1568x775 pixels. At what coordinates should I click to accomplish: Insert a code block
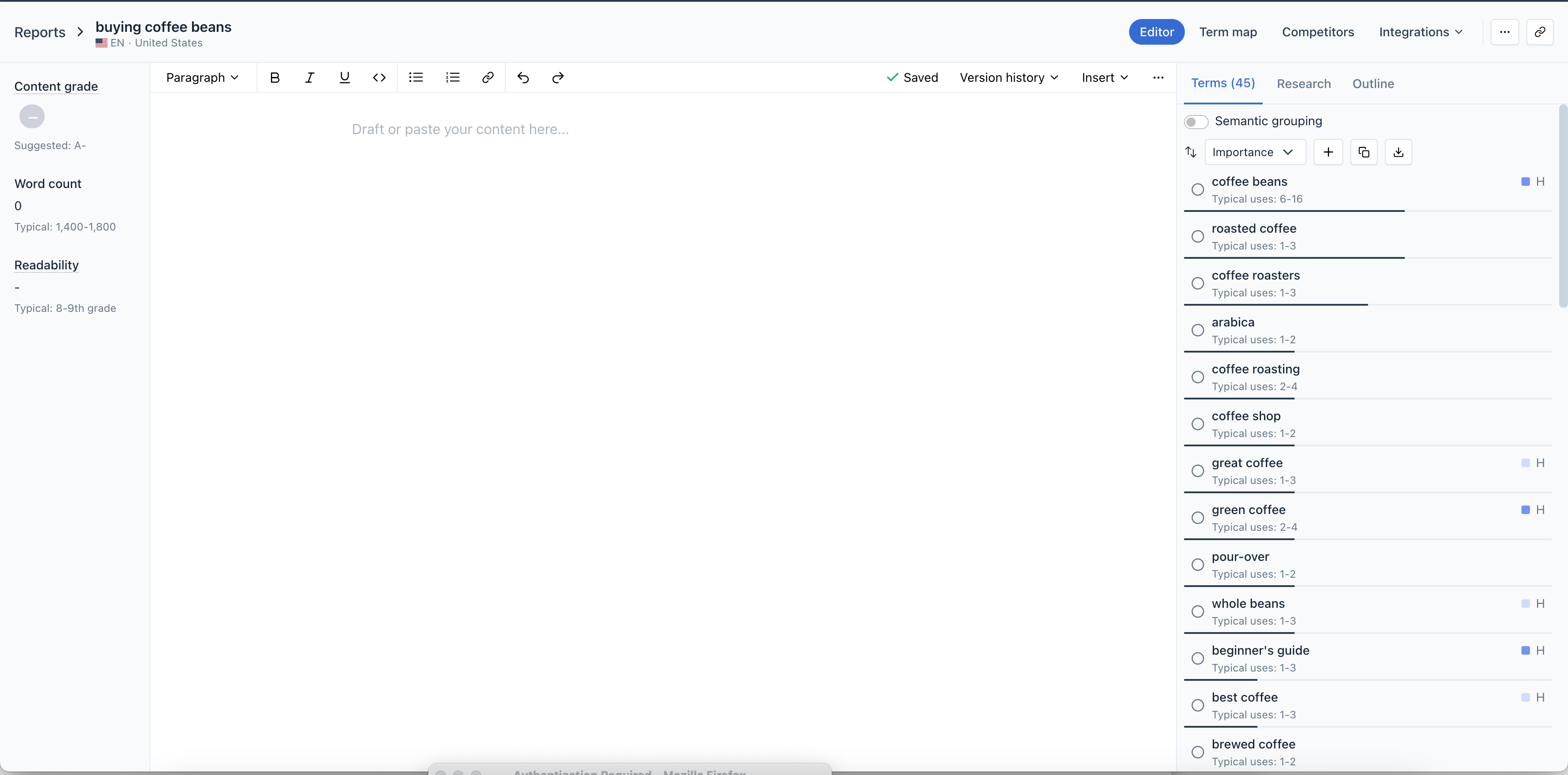(x=379, y=77)
